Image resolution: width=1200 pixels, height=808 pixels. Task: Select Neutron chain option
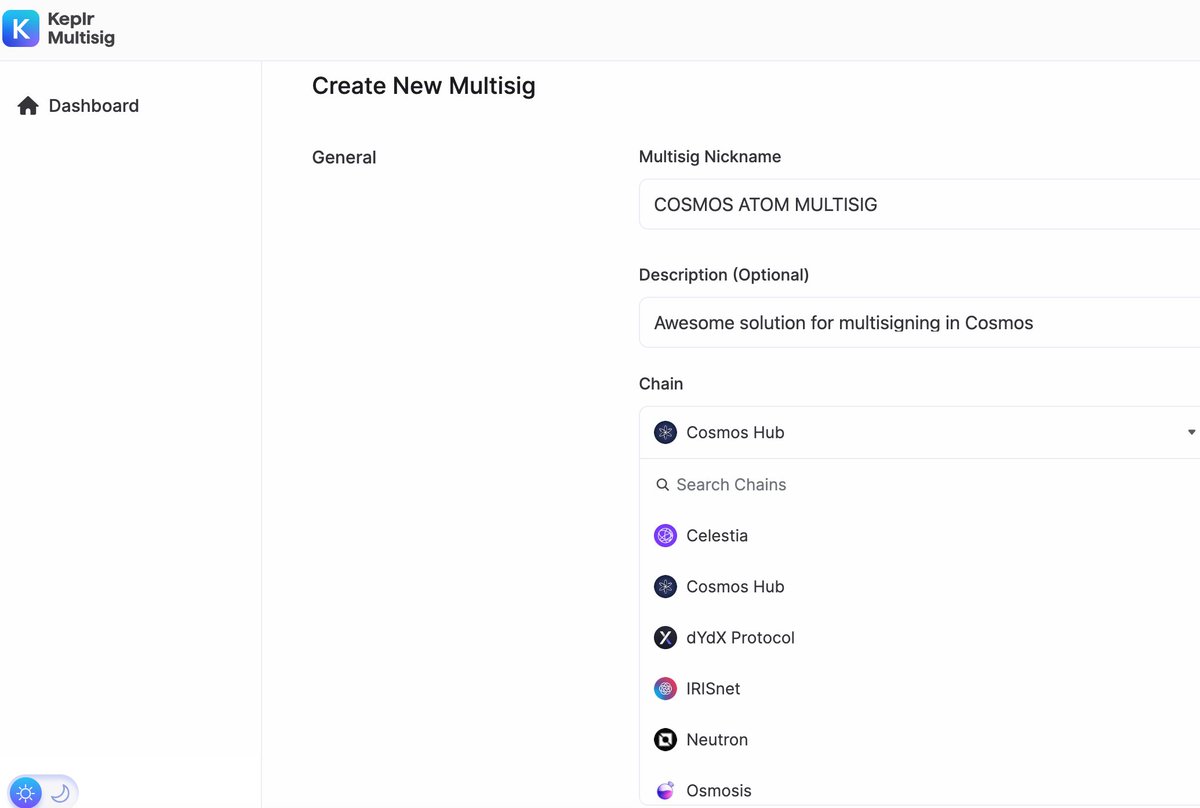point(919,740)
